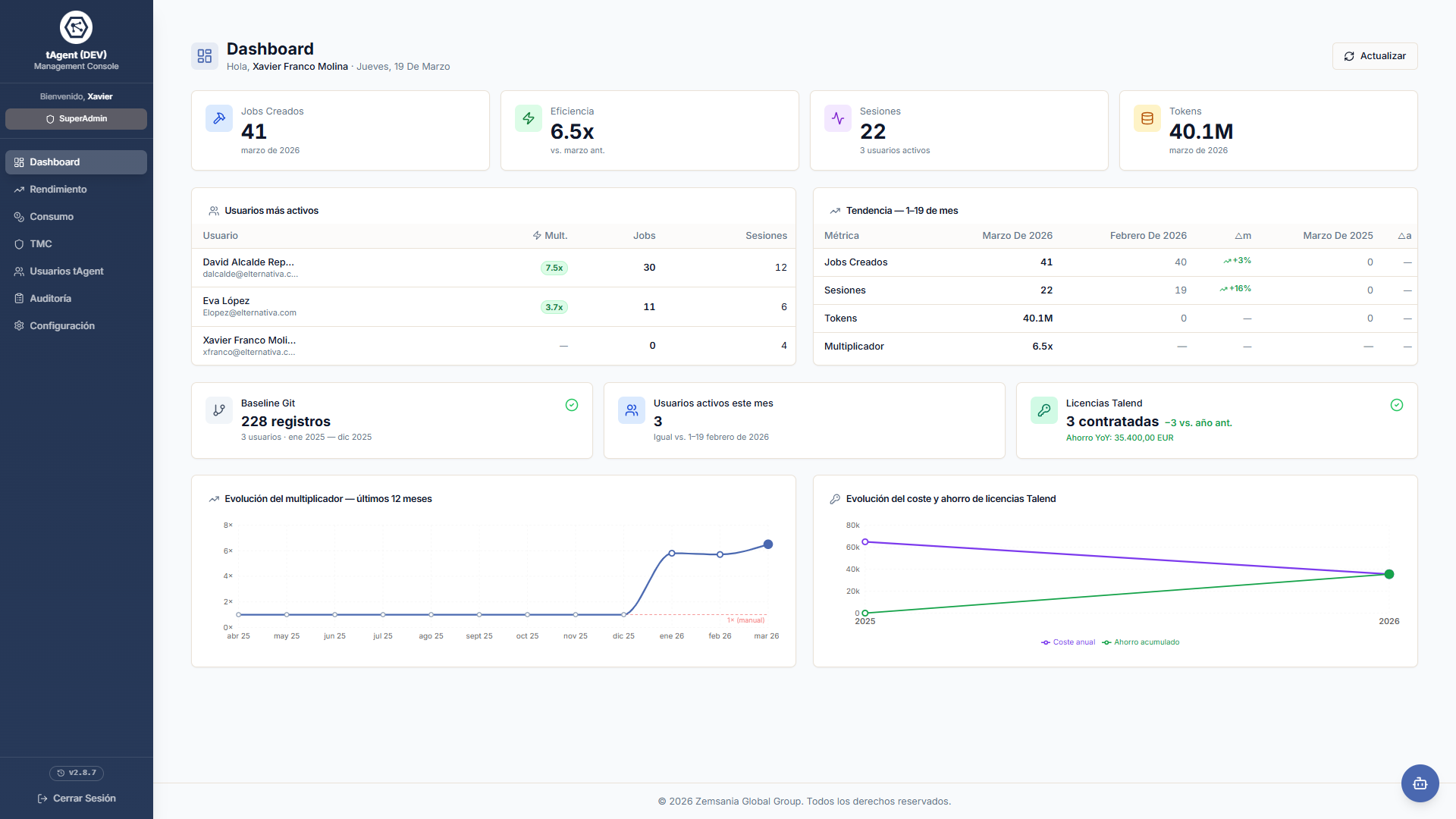Click the Ahorro YoY: 35.400,00 EUR text

pos(1119,438)
